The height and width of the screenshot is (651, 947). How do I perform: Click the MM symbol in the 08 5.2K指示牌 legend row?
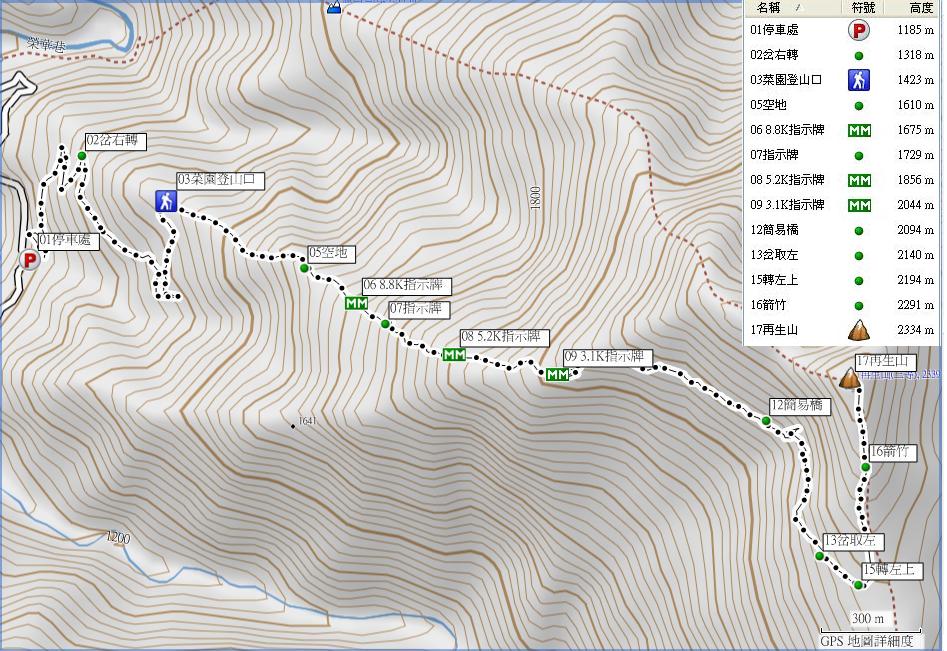(859, 181)
